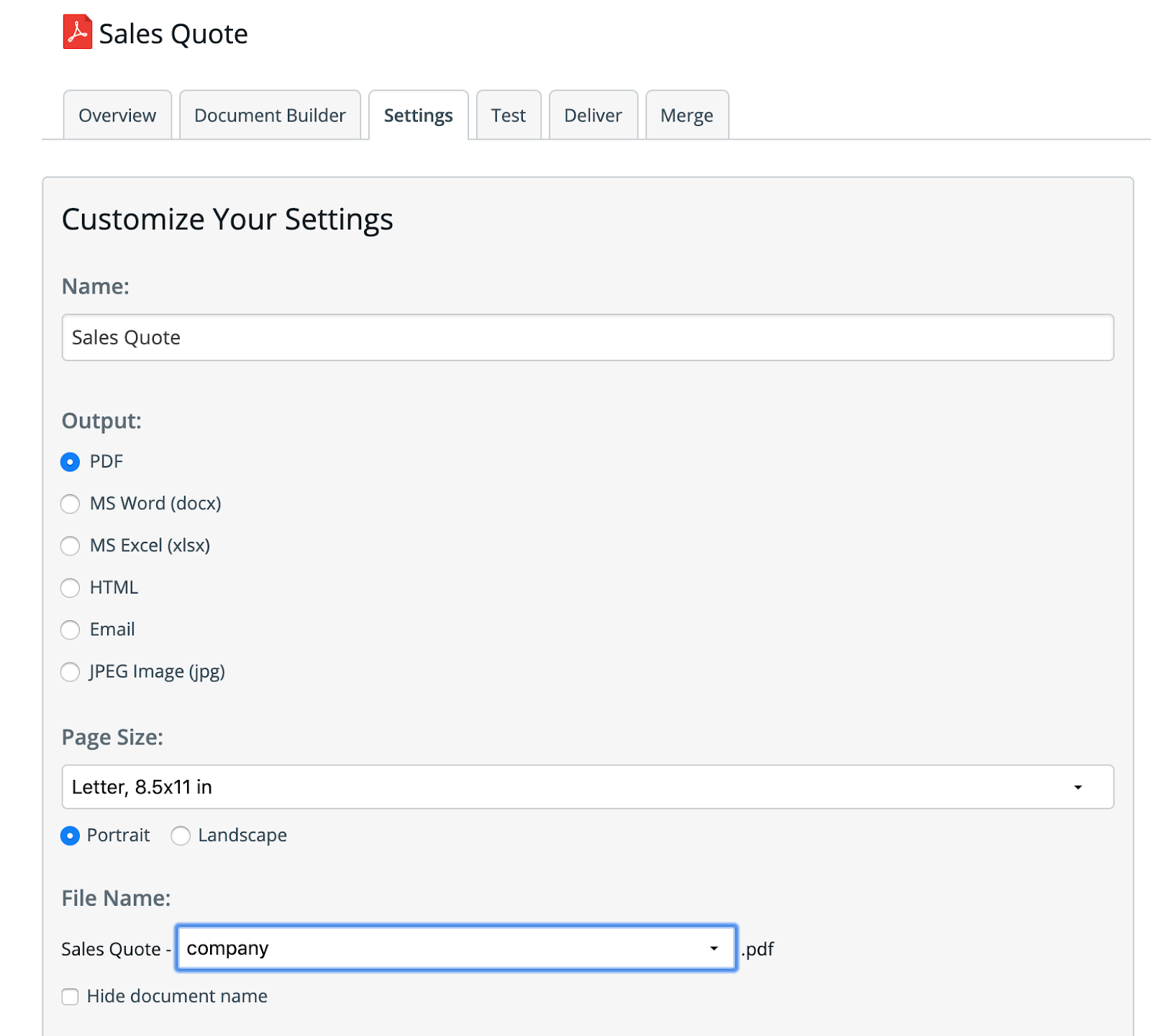Select the Settings tab
Image resolution: width=1151 pixels, height=1036 pixels.
click(x=418, y=115)
